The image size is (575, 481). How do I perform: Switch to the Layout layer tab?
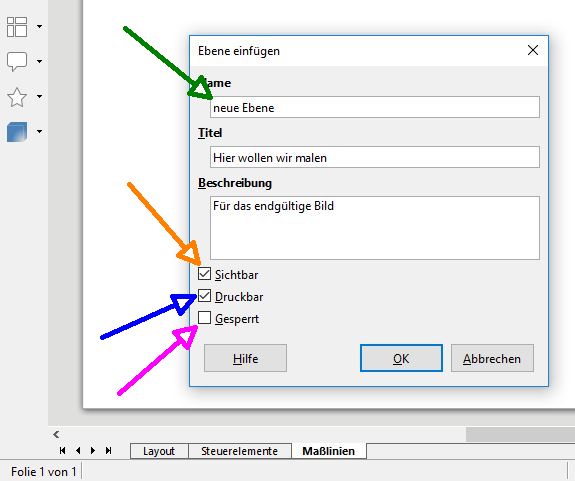[x=159, y=451]
